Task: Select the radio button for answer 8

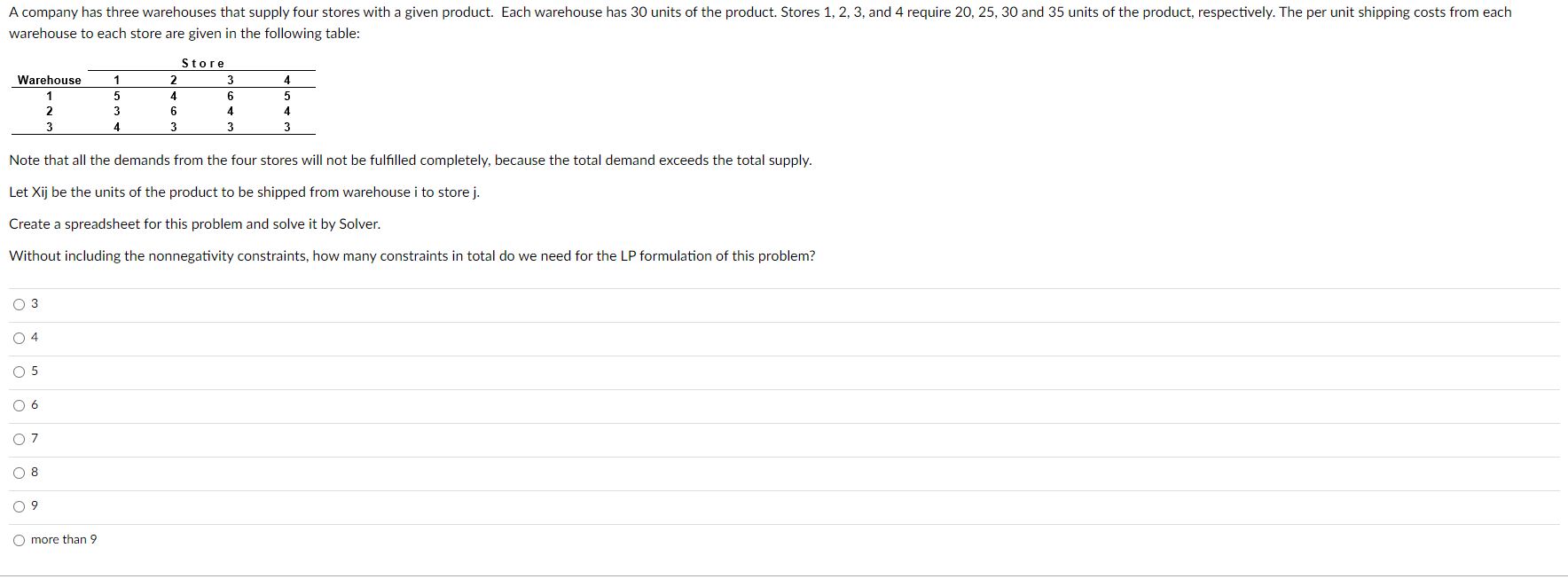Action: pyautogui.click(x=20, y=472)
